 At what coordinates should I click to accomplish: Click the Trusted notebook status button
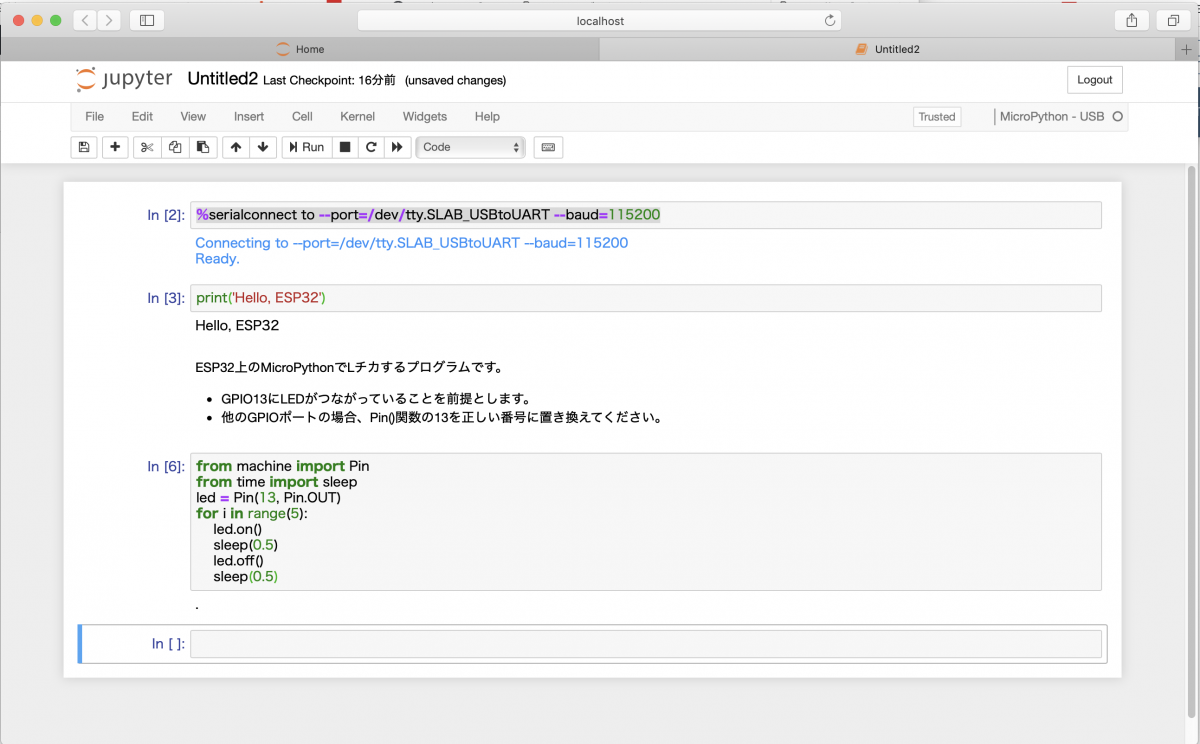coord(936,116)
